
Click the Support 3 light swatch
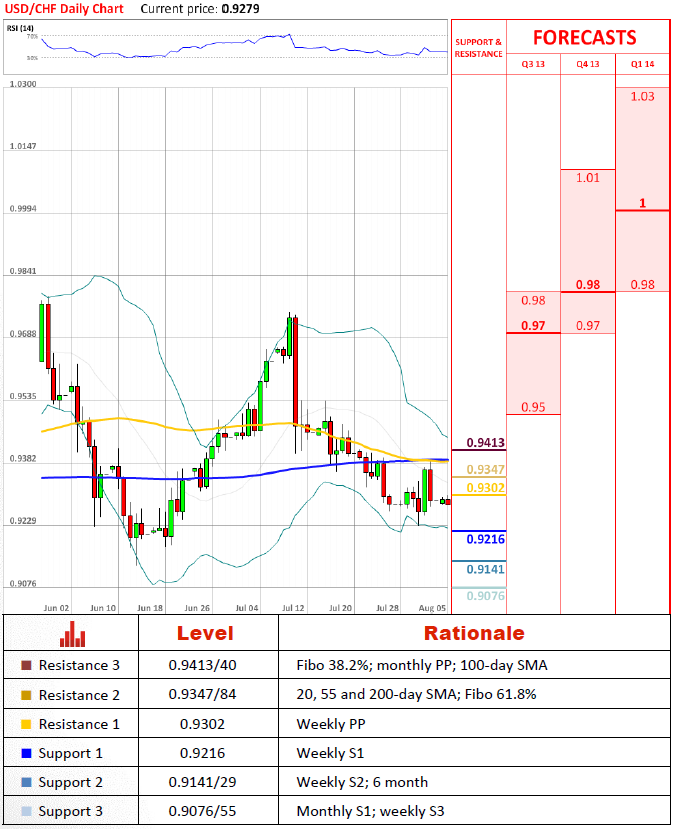(x=26, y=812)
